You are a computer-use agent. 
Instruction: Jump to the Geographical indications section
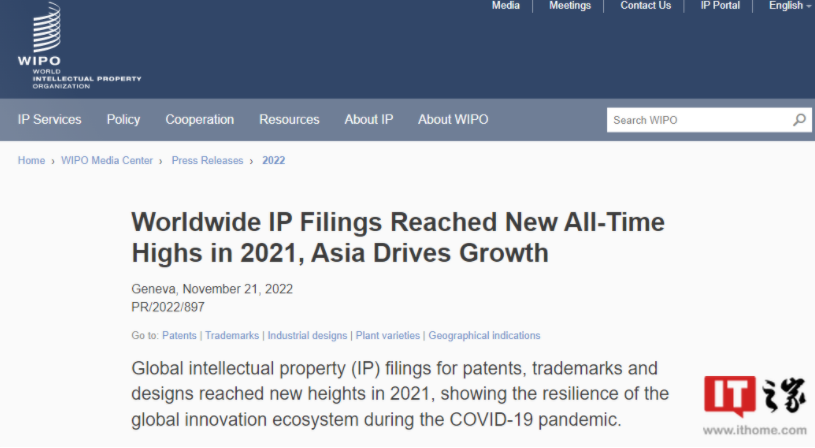click(484, 336)
